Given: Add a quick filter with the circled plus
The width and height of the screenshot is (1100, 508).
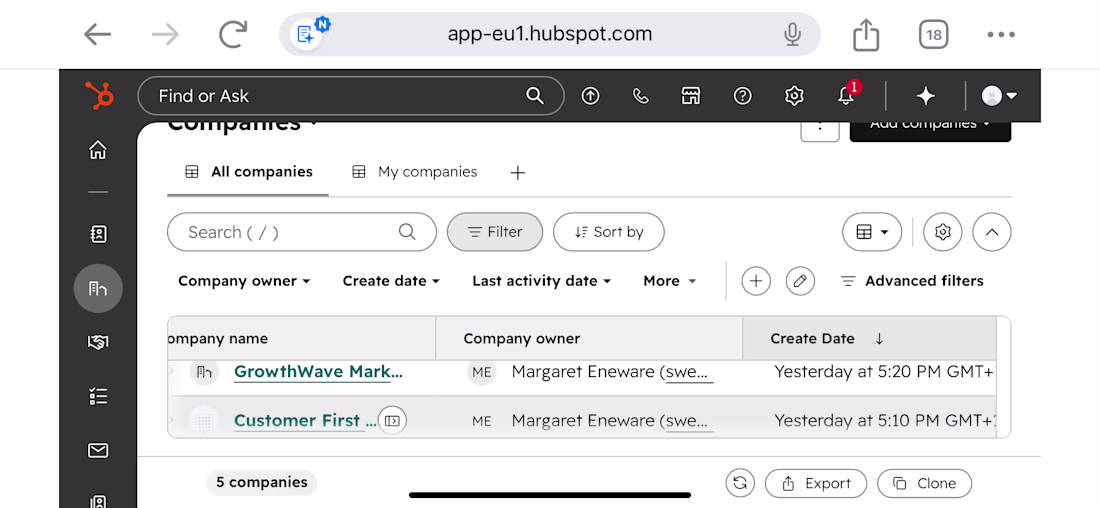Looking at the screenshot, I should (x=756, y=281).
